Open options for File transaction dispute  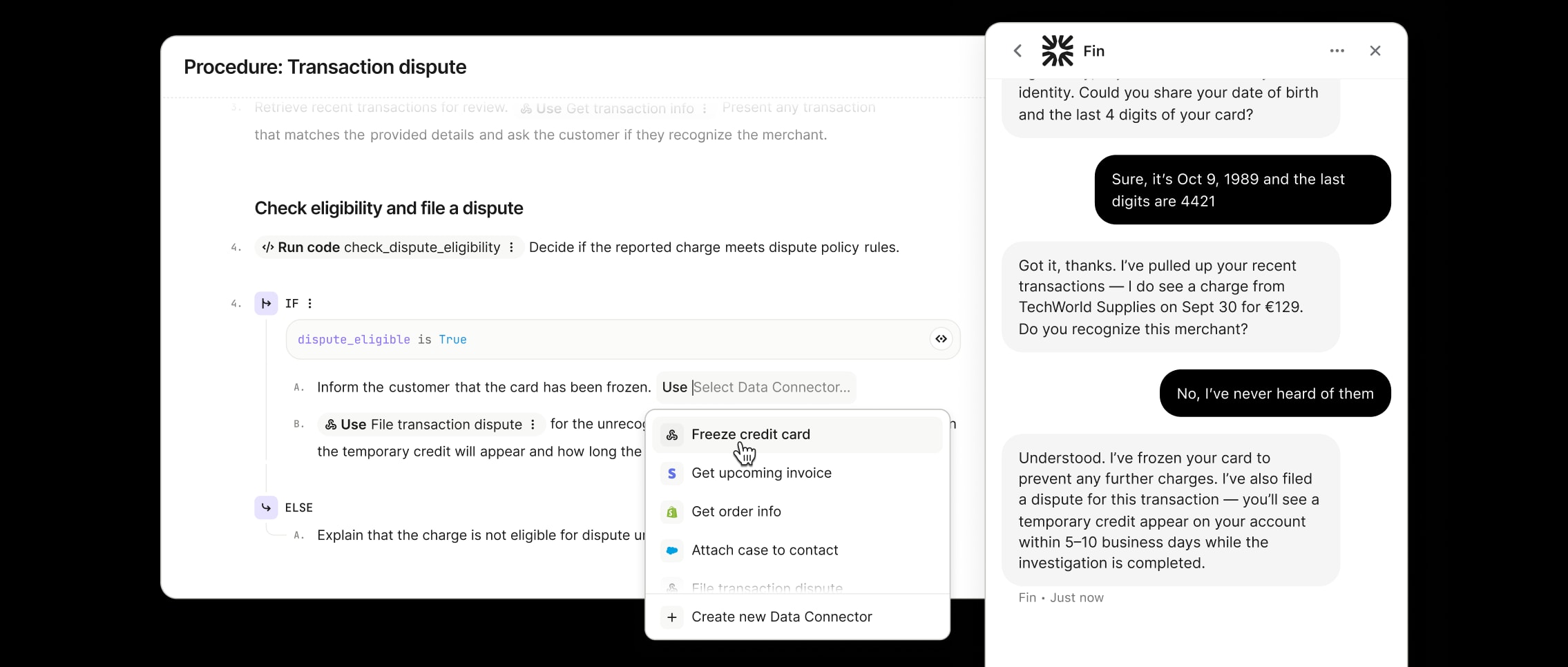tap(533, 425)
